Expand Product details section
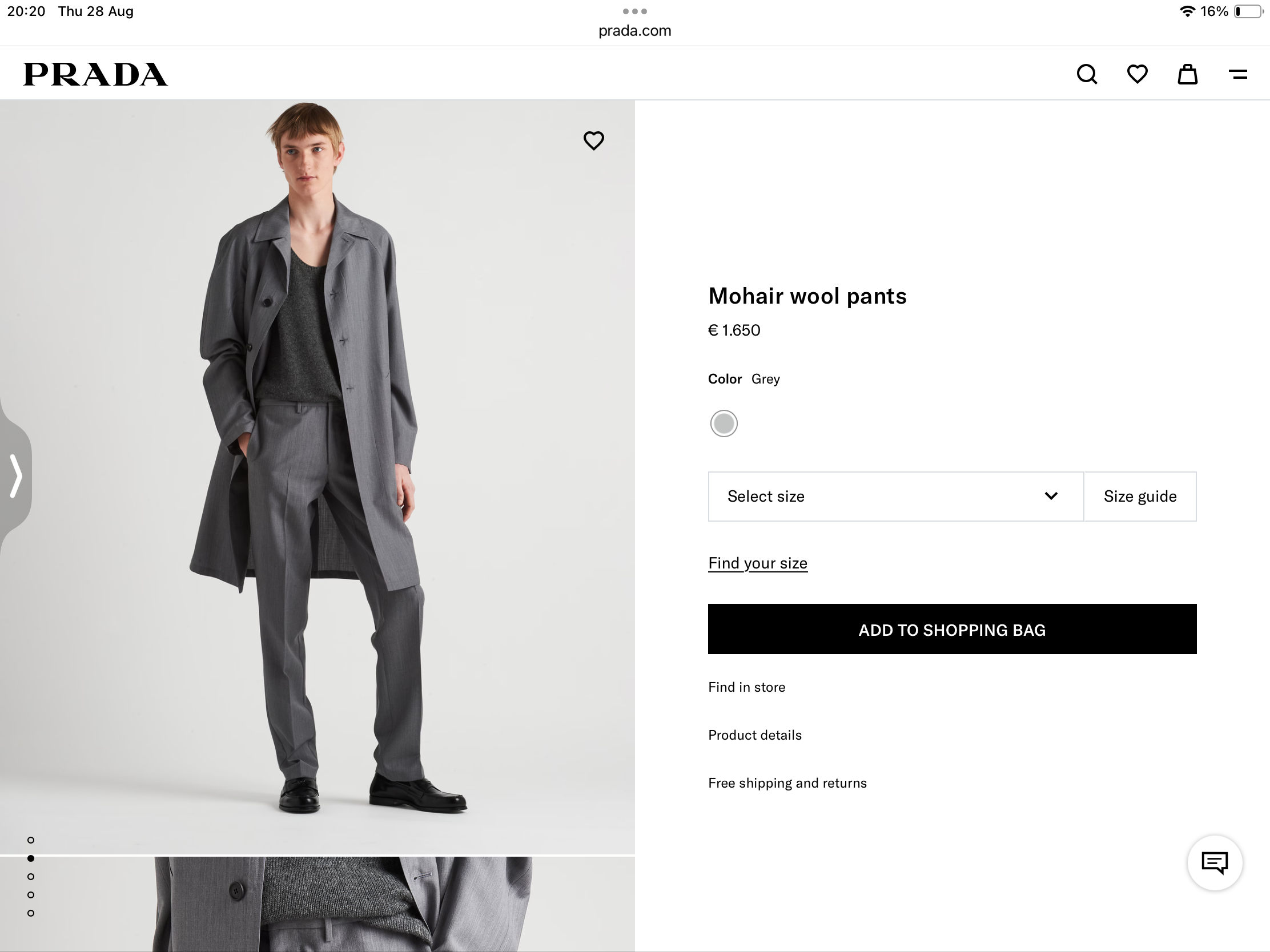 (754, 735)
